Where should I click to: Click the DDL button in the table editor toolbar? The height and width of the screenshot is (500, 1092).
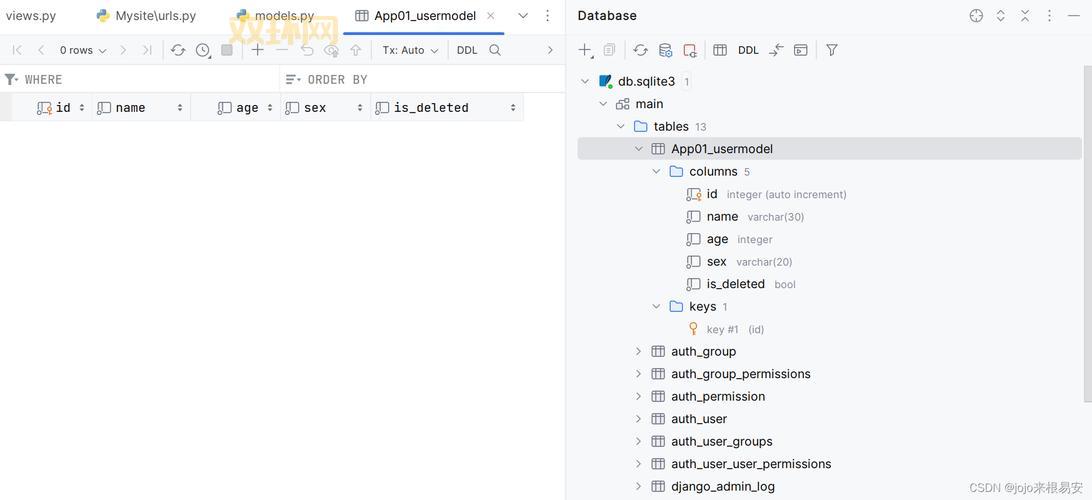467,50
